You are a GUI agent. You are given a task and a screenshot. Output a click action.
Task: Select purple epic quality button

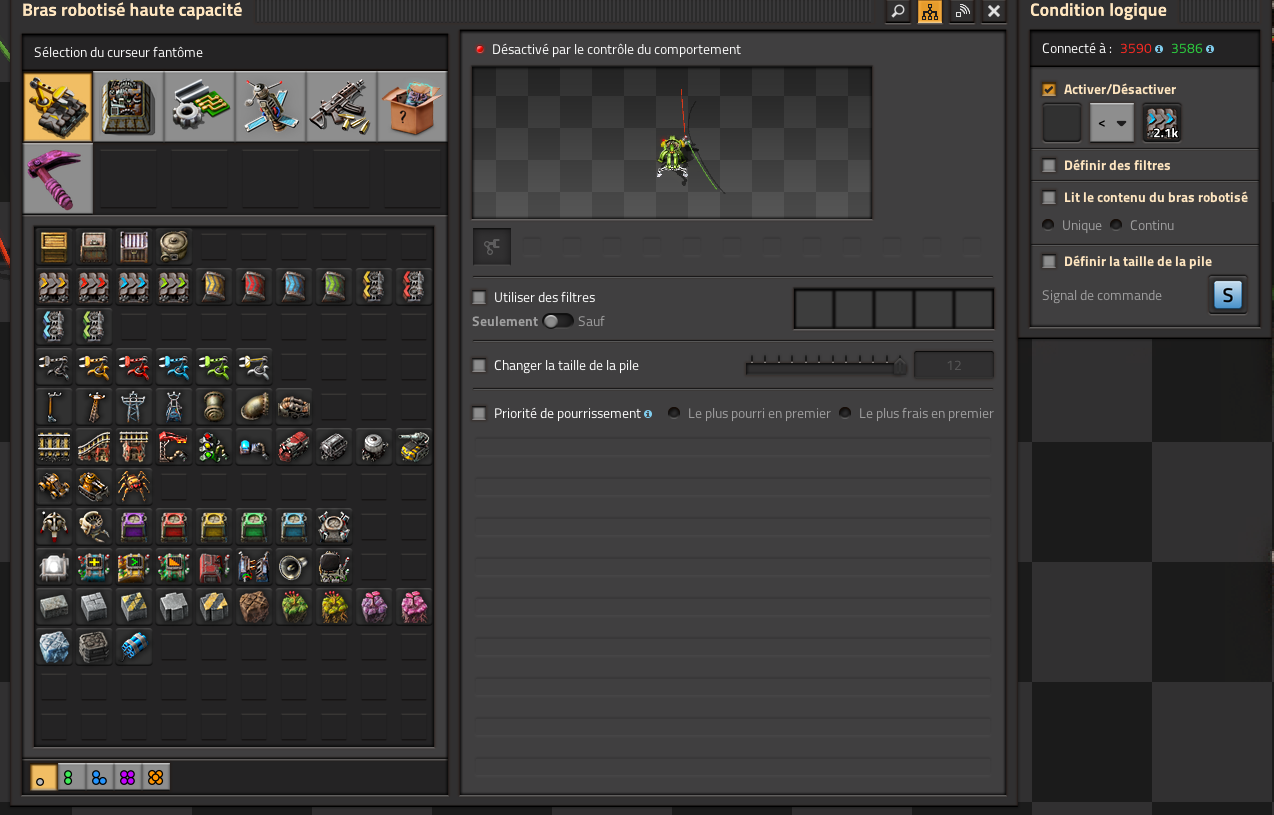pyautogui.click(x=127, y=777)
